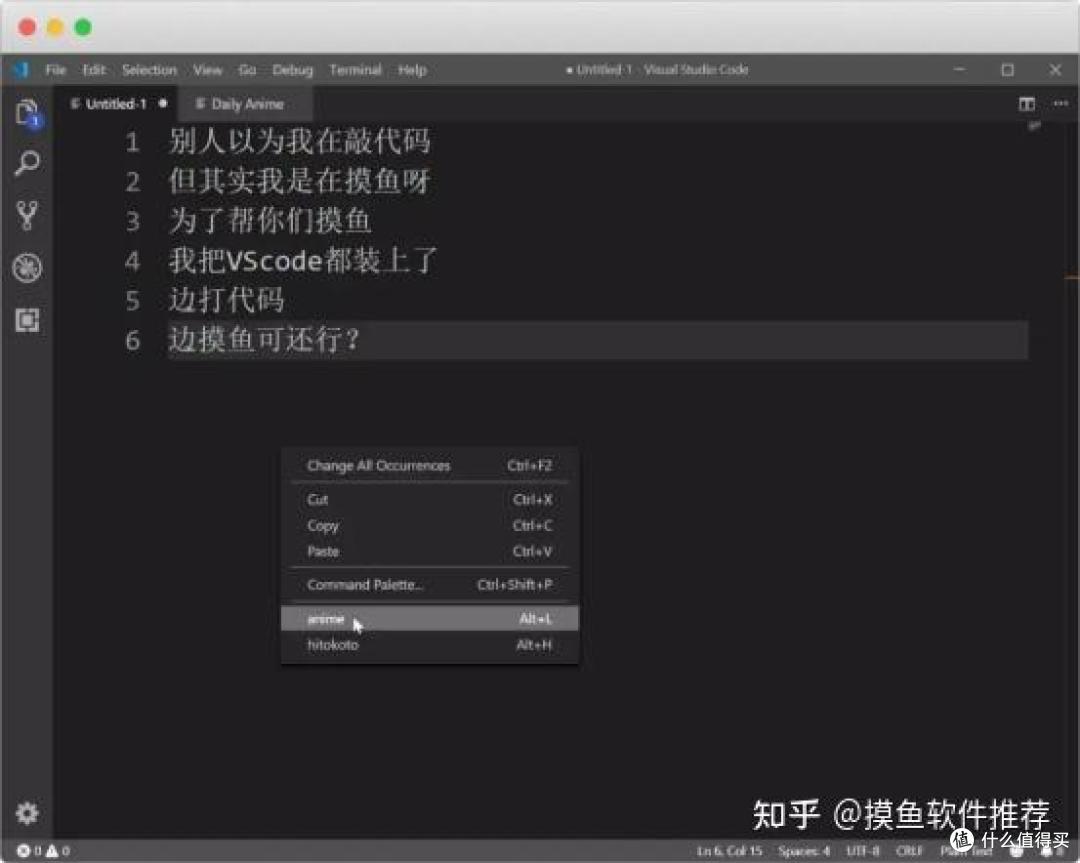This screenshot has height=863, width=1080.
Task: Click the text 边摸鱼可还行?
Action: pyautogui.click(x=264, y=339)
